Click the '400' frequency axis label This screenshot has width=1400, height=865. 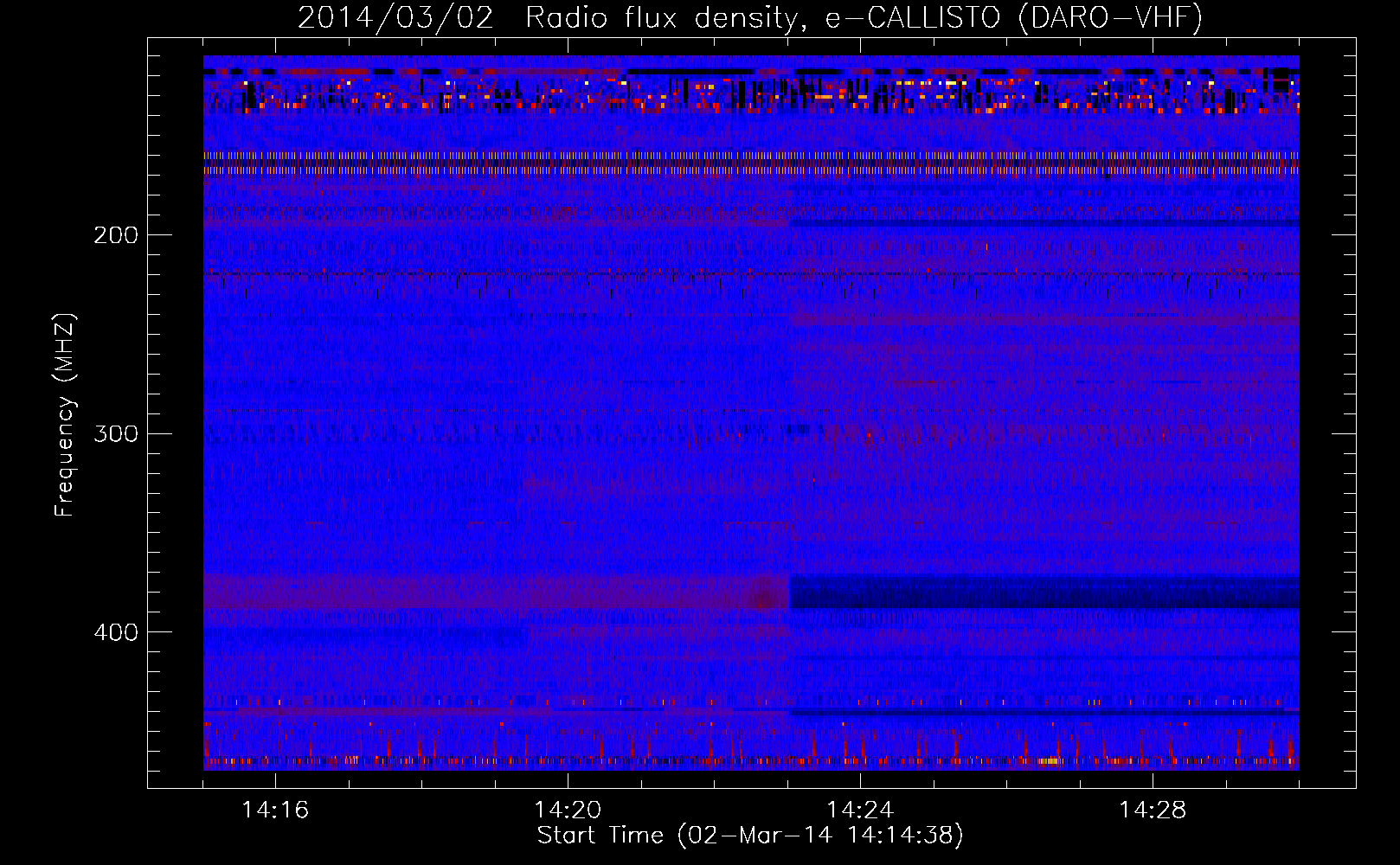(116, 632)
